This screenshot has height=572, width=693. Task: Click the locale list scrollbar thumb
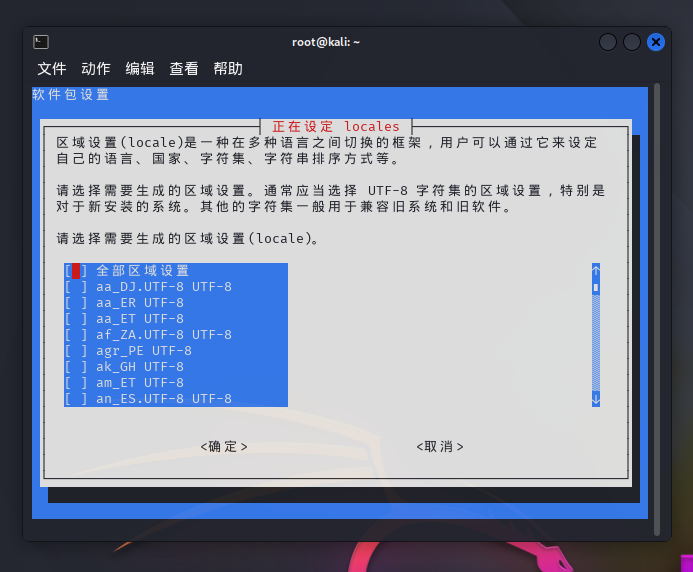coord(596,288)
